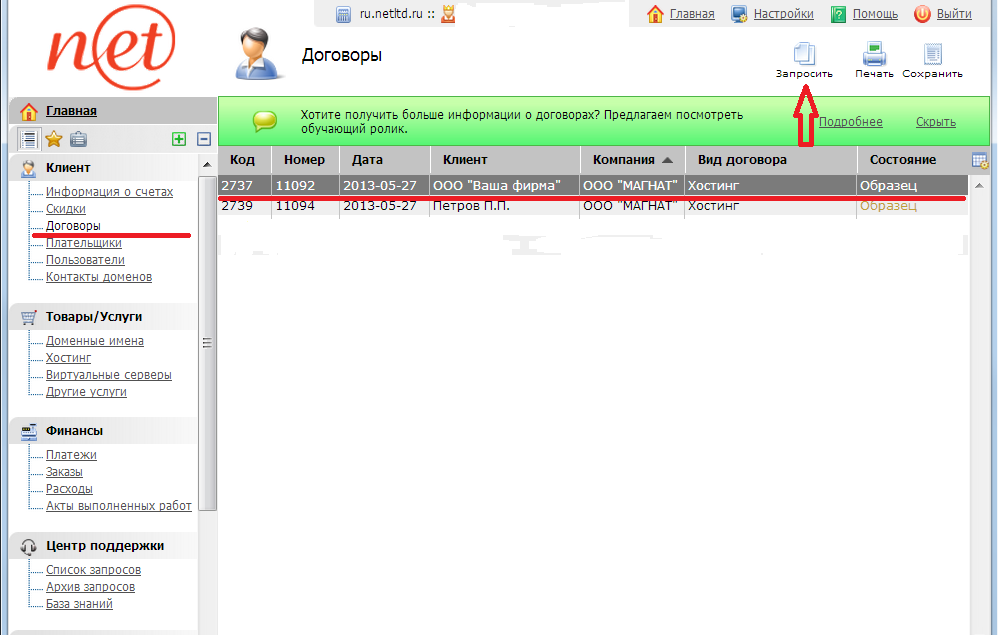Screen dimensions: 998x635
Task: Open the briefcase tab in the sidebar
Action: [78, 139]
